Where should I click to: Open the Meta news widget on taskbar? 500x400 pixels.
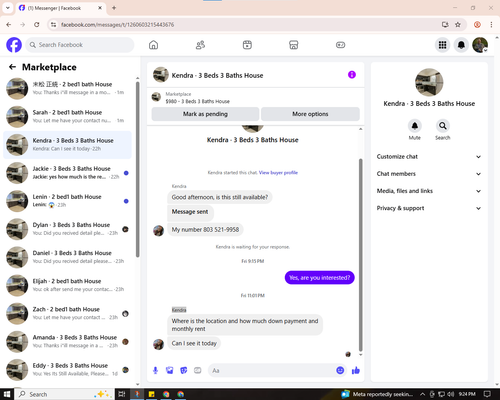pyautogui.click(x=378, y=394)
